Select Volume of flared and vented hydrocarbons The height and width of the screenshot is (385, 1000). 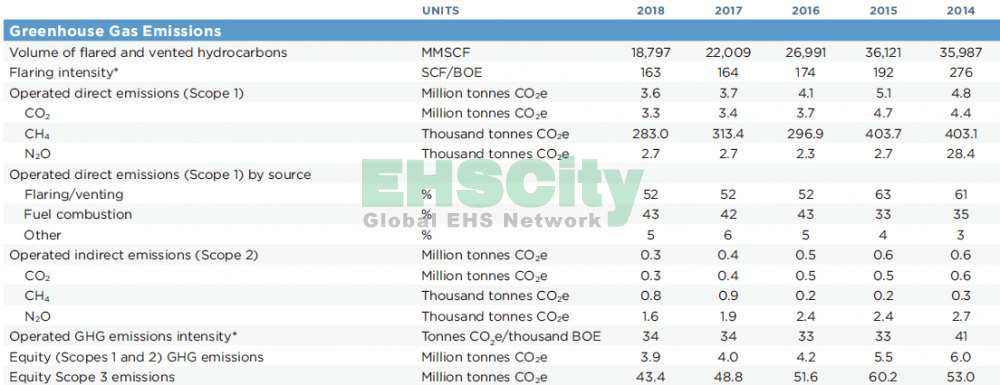148,53
